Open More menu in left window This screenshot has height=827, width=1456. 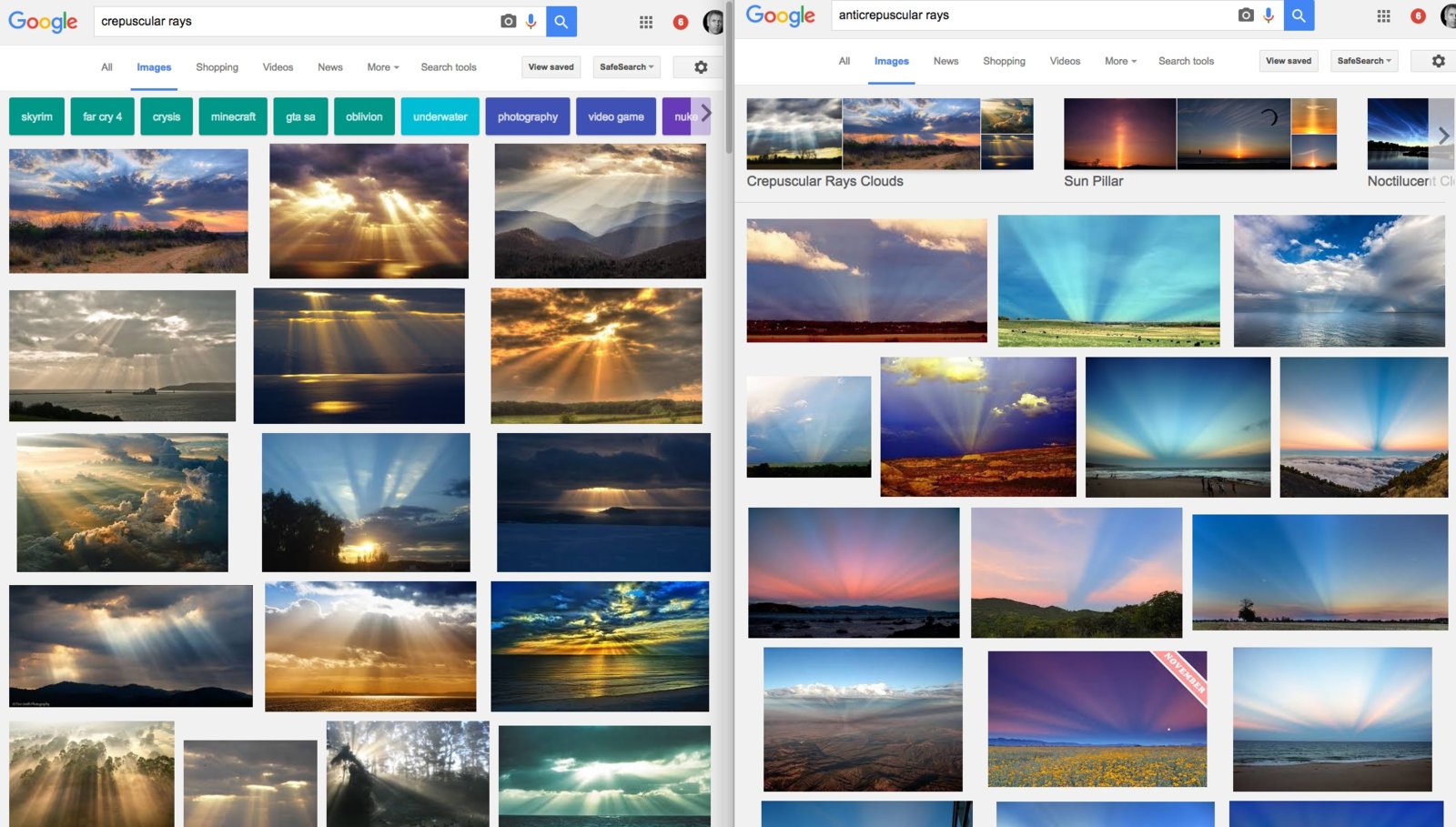pyautogui.click(x=382, y=67)
